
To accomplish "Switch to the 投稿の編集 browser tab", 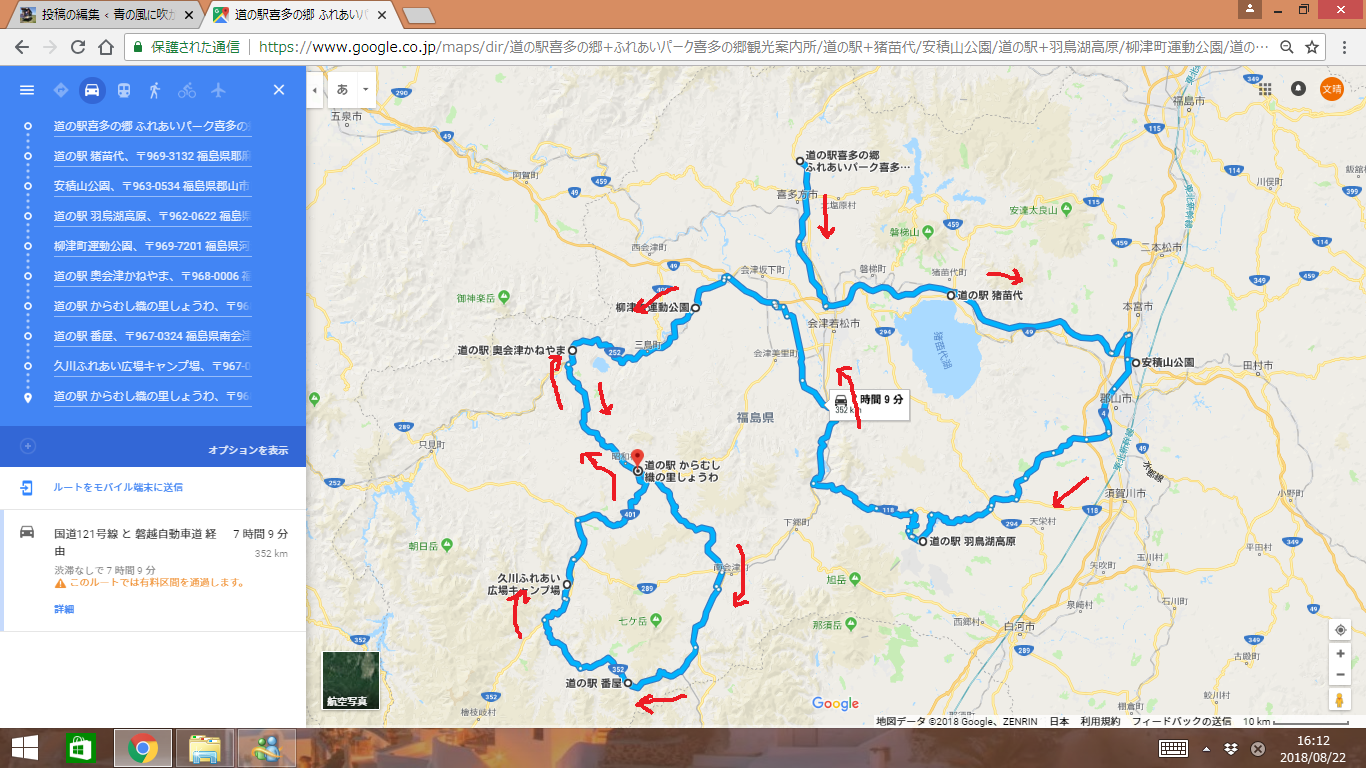I will tap(100, 15).
